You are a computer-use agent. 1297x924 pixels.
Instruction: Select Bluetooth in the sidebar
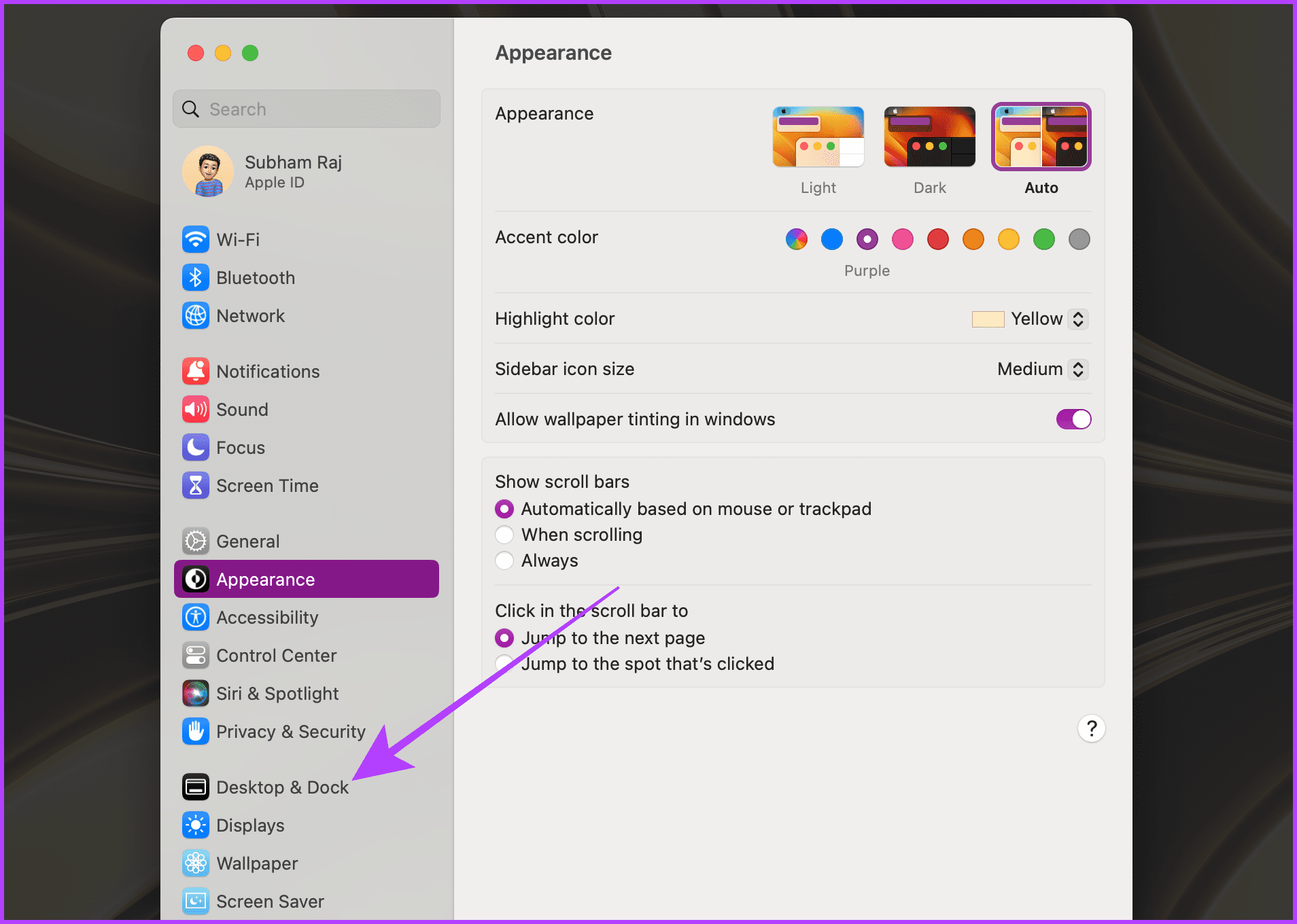pyautogui.click(x=256, y=277)
